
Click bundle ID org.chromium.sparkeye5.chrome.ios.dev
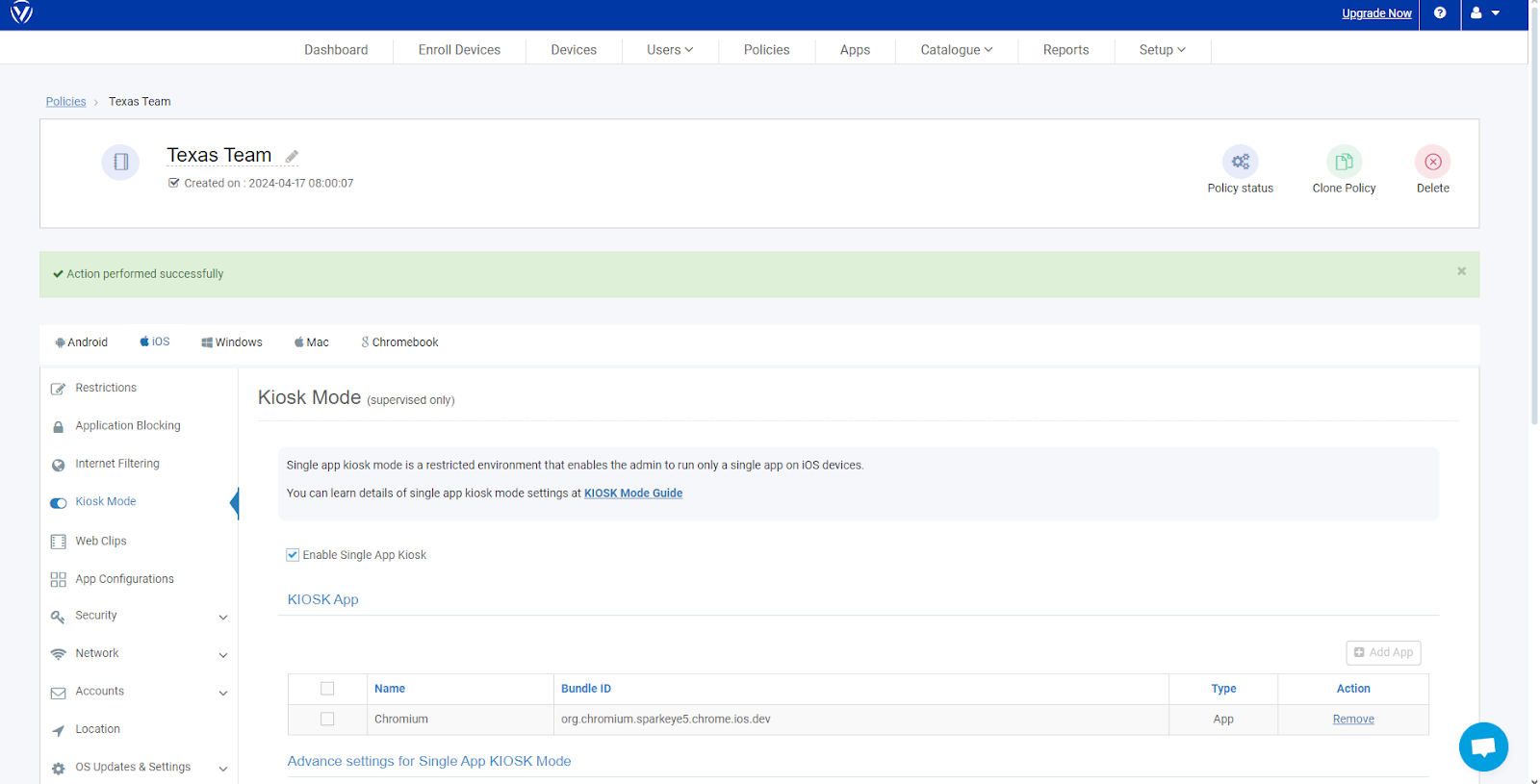pos(666,720)
